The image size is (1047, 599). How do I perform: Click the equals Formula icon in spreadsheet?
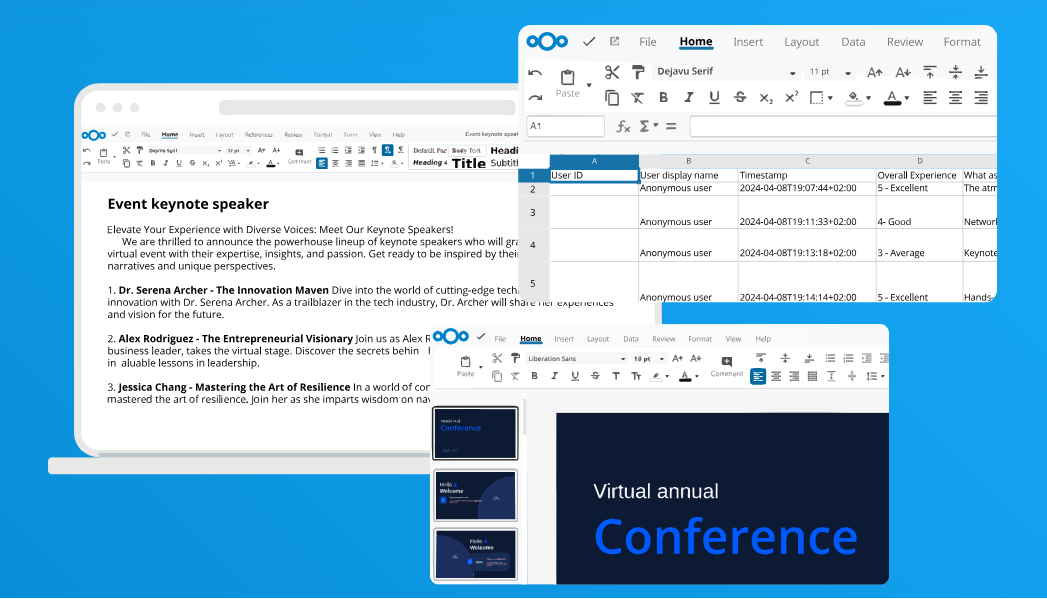pos(671,126)
